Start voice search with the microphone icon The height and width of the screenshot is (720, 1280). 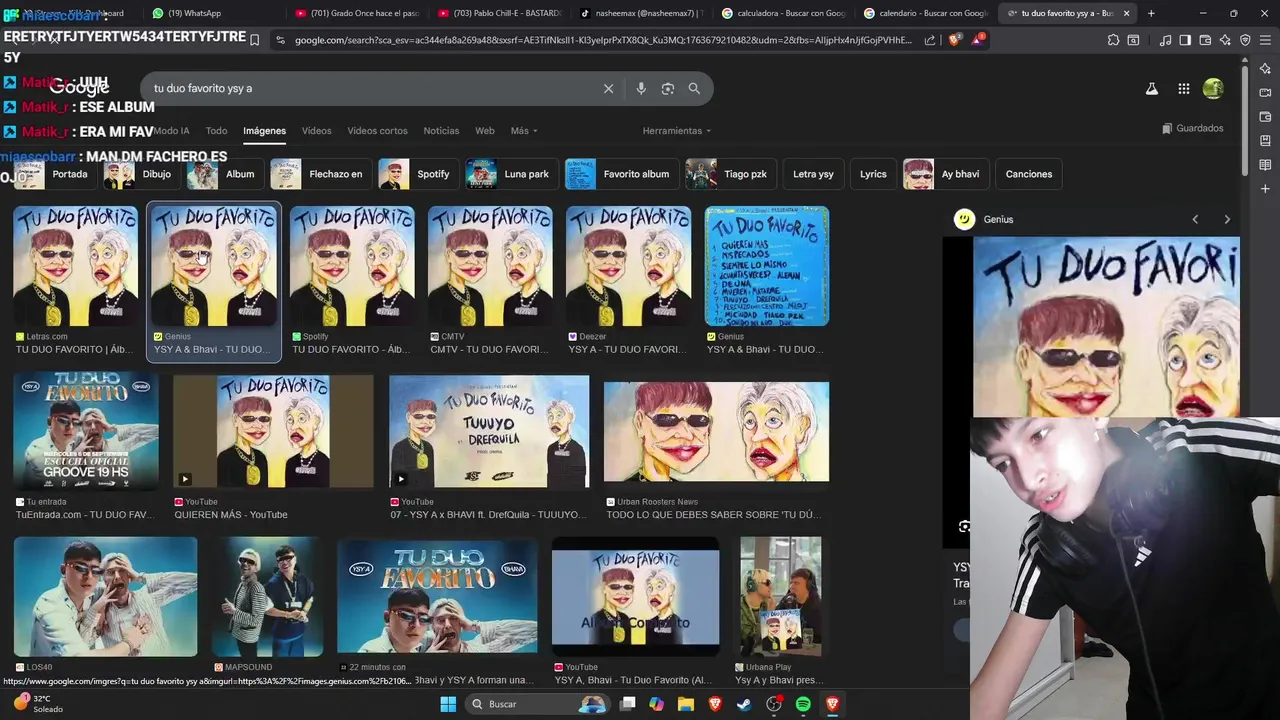click(641, 88)
